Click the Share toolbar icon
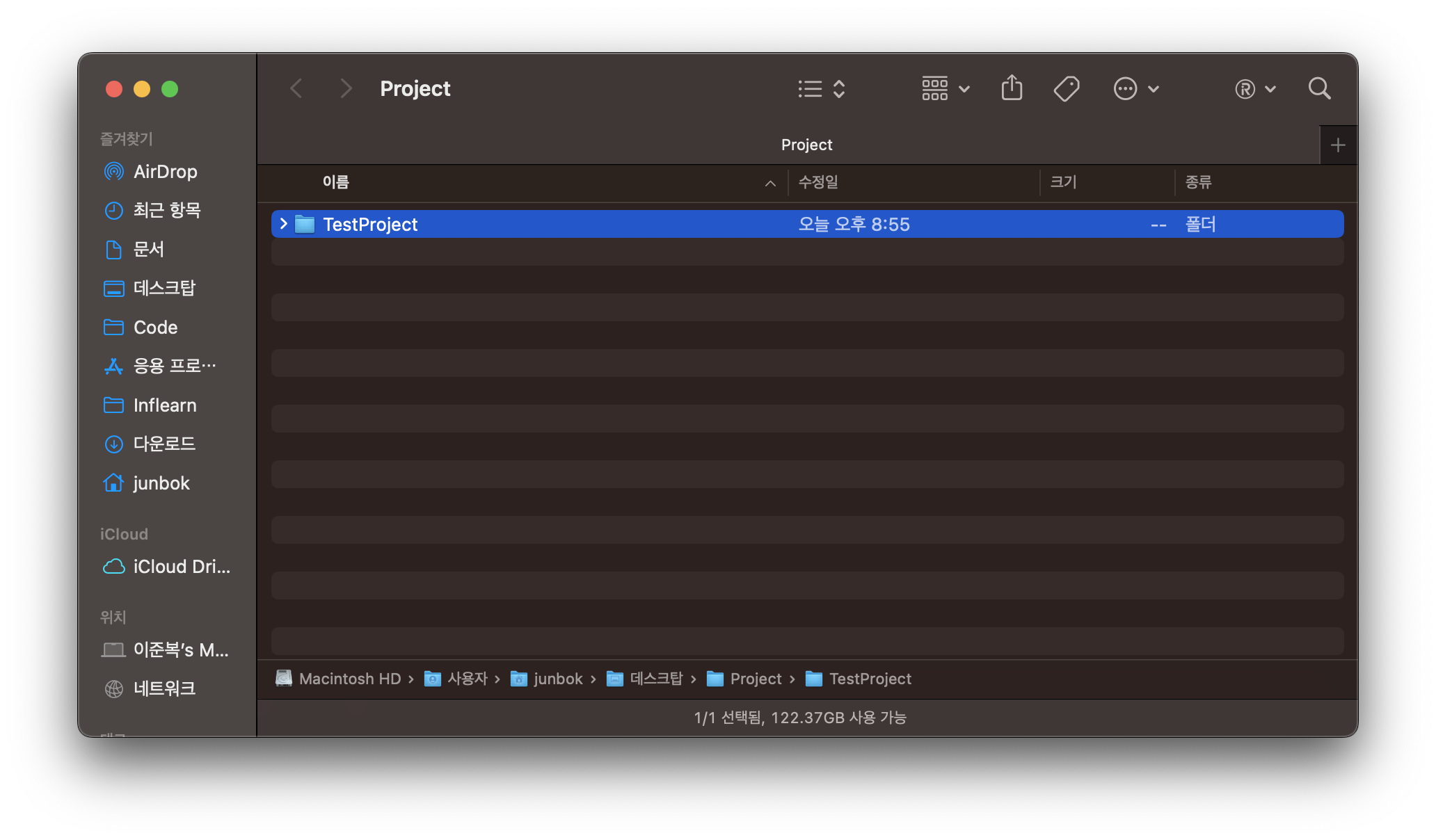Screen dimensions: 1436x840 1012,88
